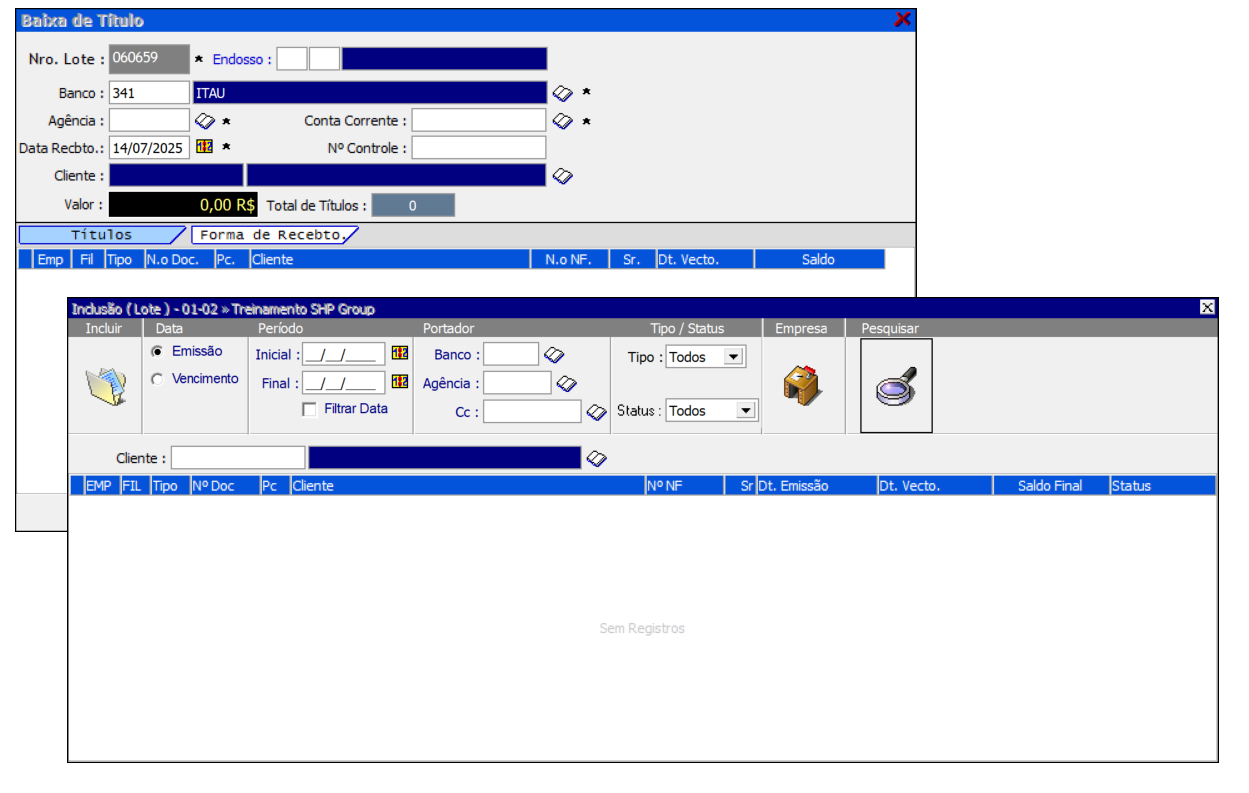Open calendar for Final period date

tap(399, 382)
